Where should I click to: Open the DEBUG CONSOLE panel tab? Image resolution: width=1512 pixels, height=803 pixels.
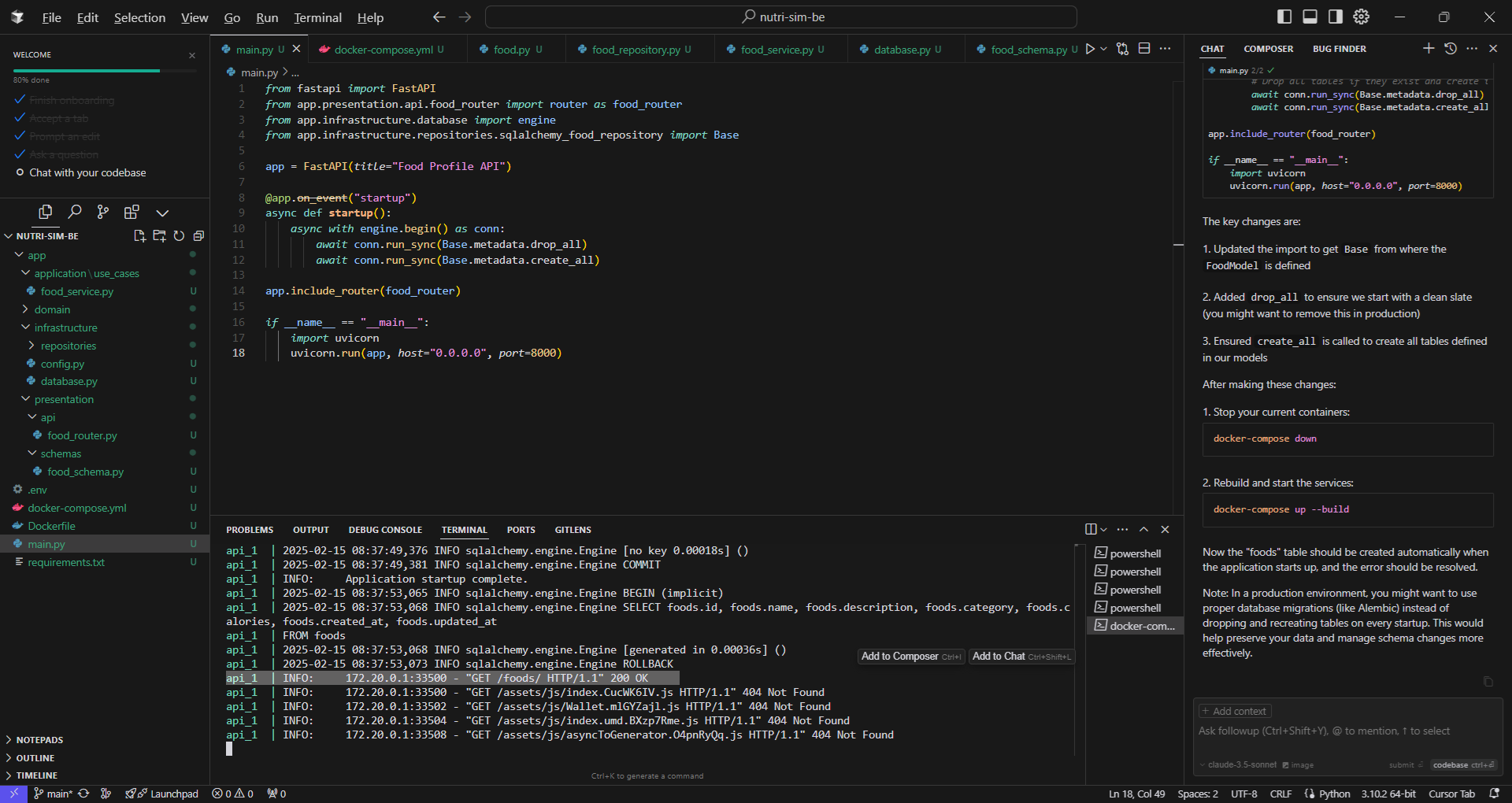pyautogui.click(x=385, y=530)
